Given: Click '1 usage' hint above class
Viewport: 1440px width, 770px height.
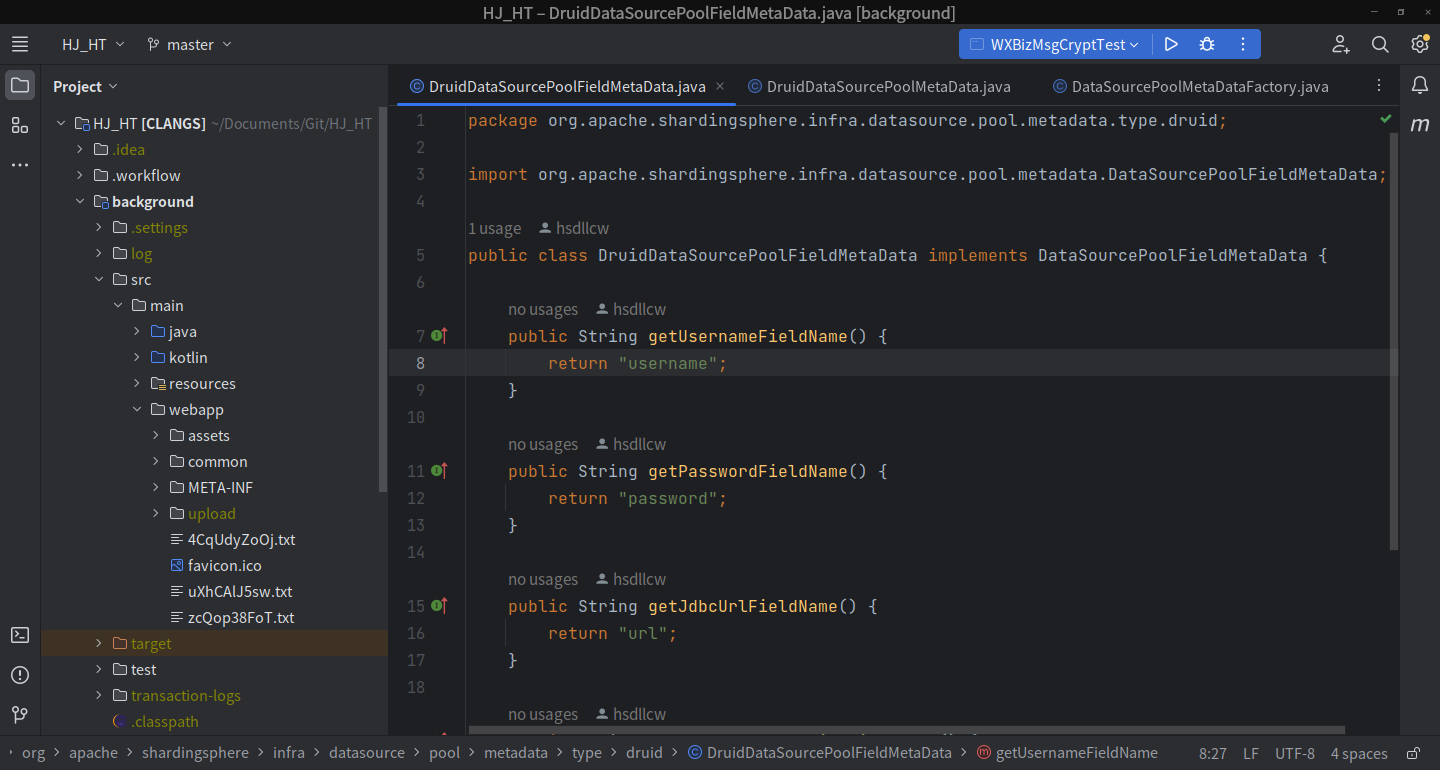Looking at the screenshot, I should 494,228.
